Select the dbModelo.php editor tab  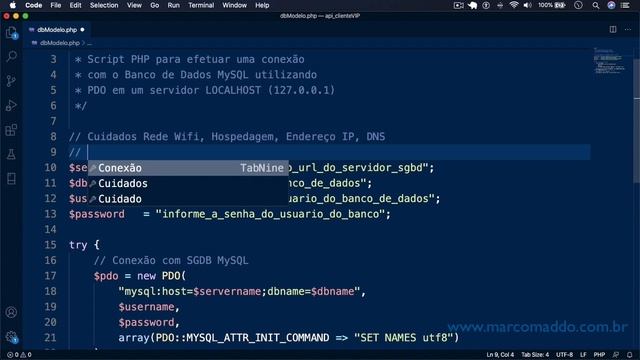tap(56, 29)
